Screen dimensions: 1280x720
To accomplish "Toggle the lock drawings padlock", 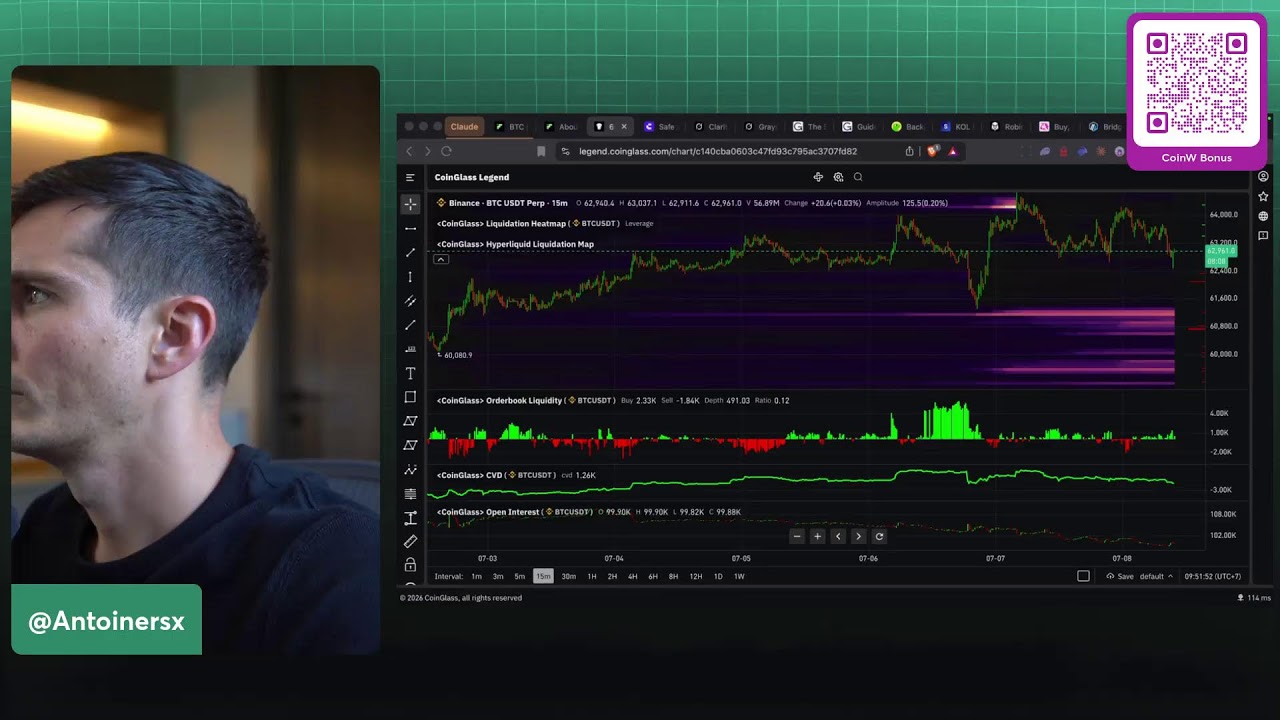I will click(410, 565).
